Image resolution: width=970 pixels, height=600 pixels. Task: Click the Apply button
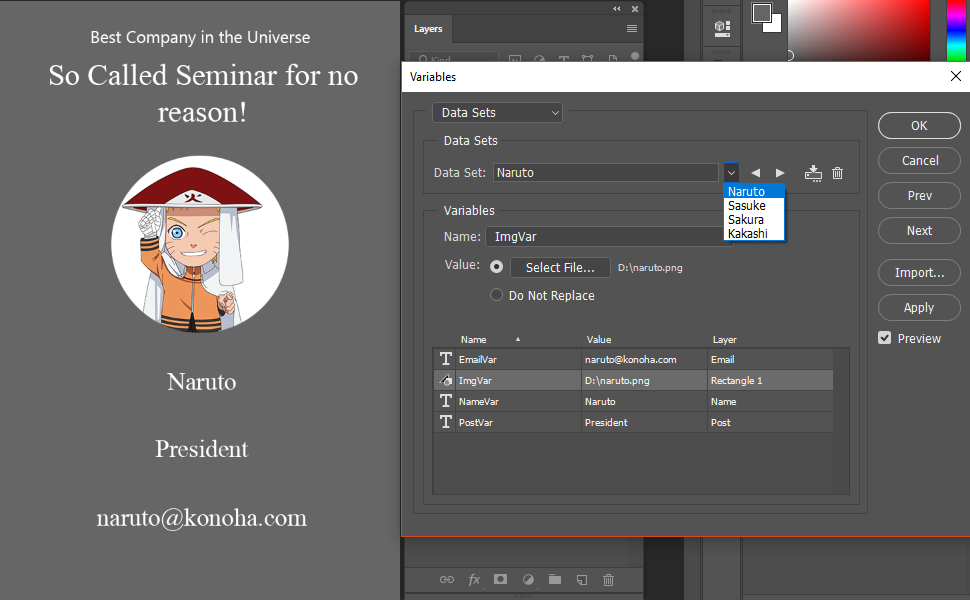click(919, 307)
